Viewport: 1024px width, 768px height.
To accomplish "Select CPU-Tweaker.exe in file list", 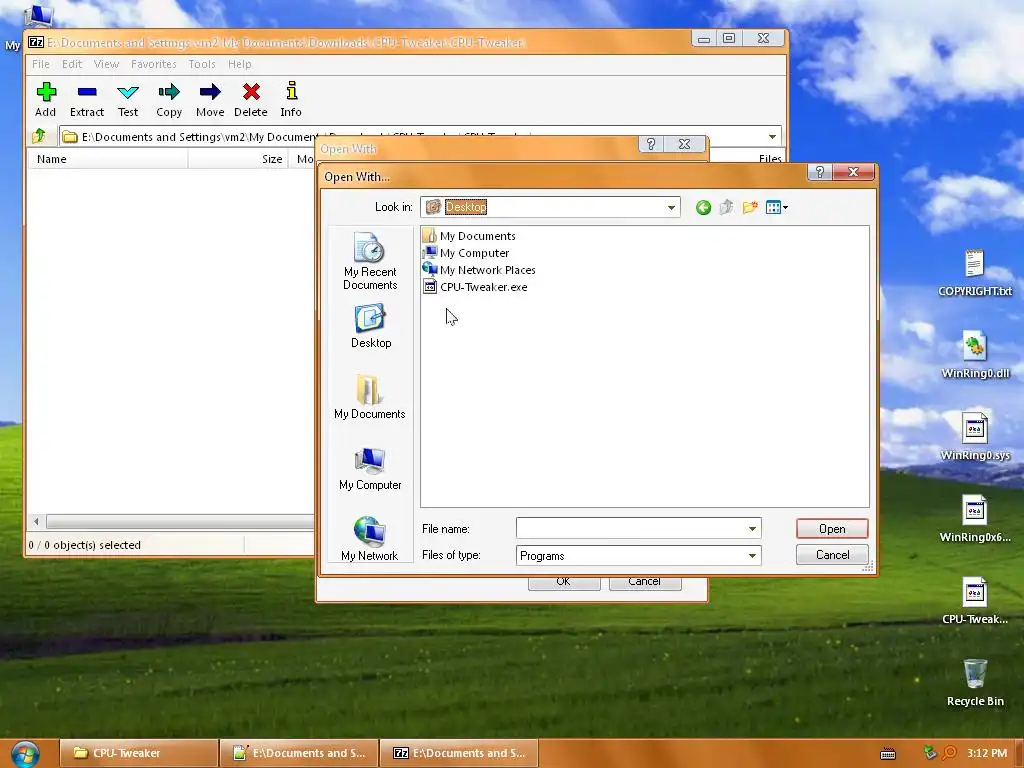I will click(475, 287).
